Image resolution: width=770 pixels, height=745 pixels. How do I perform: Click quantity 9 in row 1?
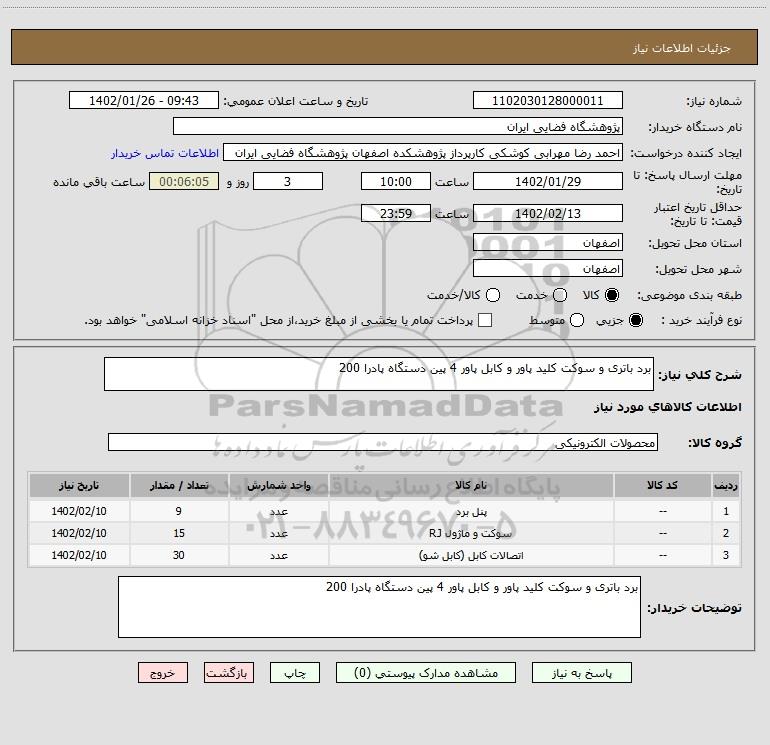(x=179, y=511)
